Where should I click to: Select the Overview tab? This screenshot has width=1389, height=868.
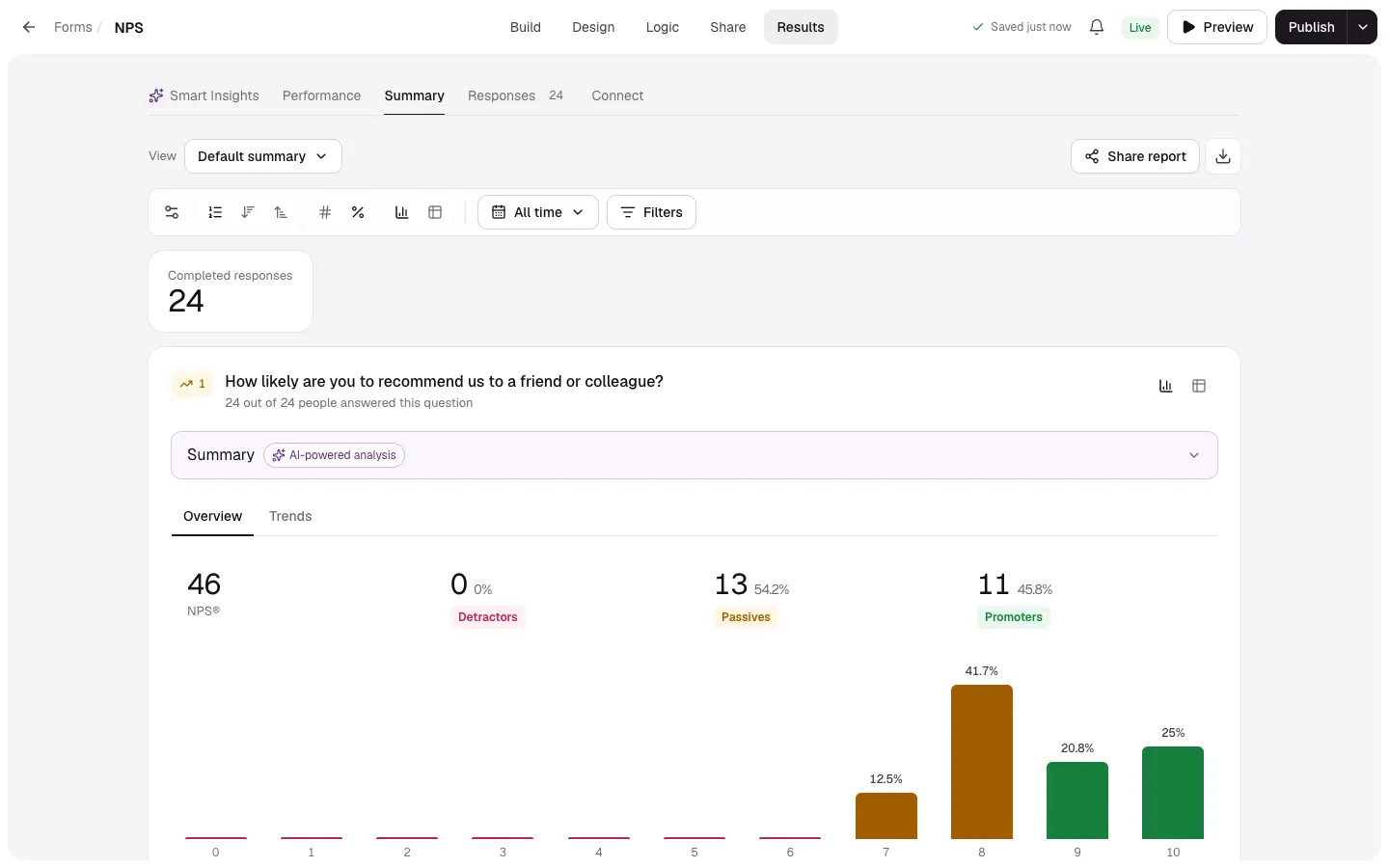(212, 516)
